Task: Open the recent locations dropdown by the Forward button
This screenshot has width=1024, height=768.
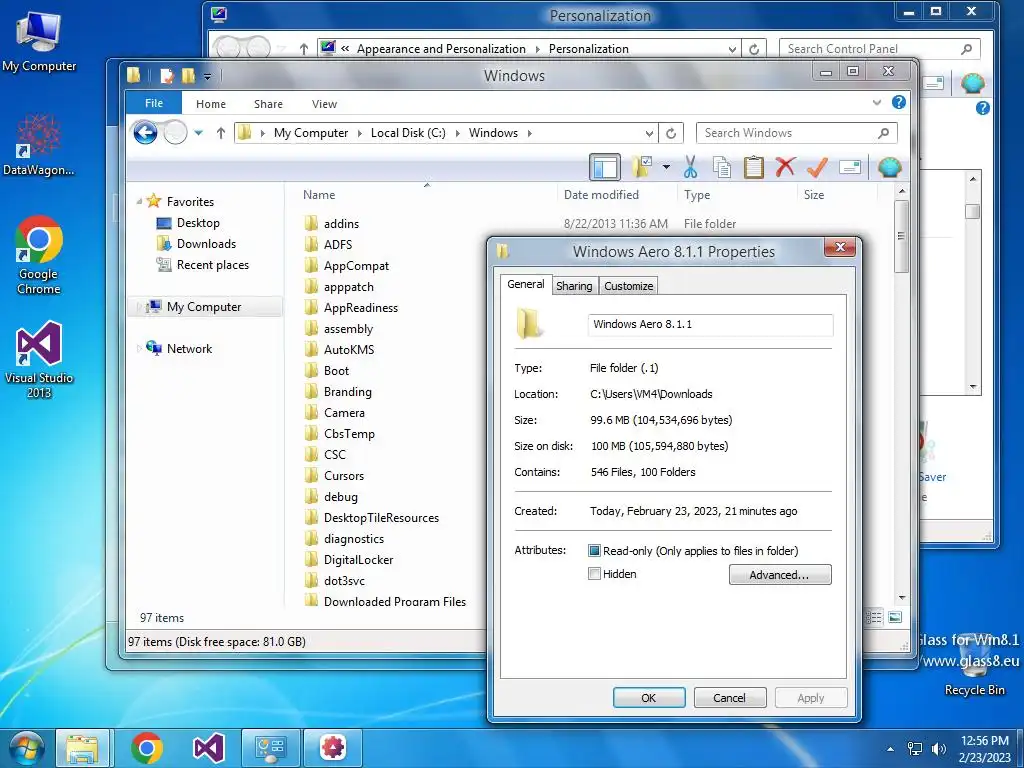Action: point(199,133)
